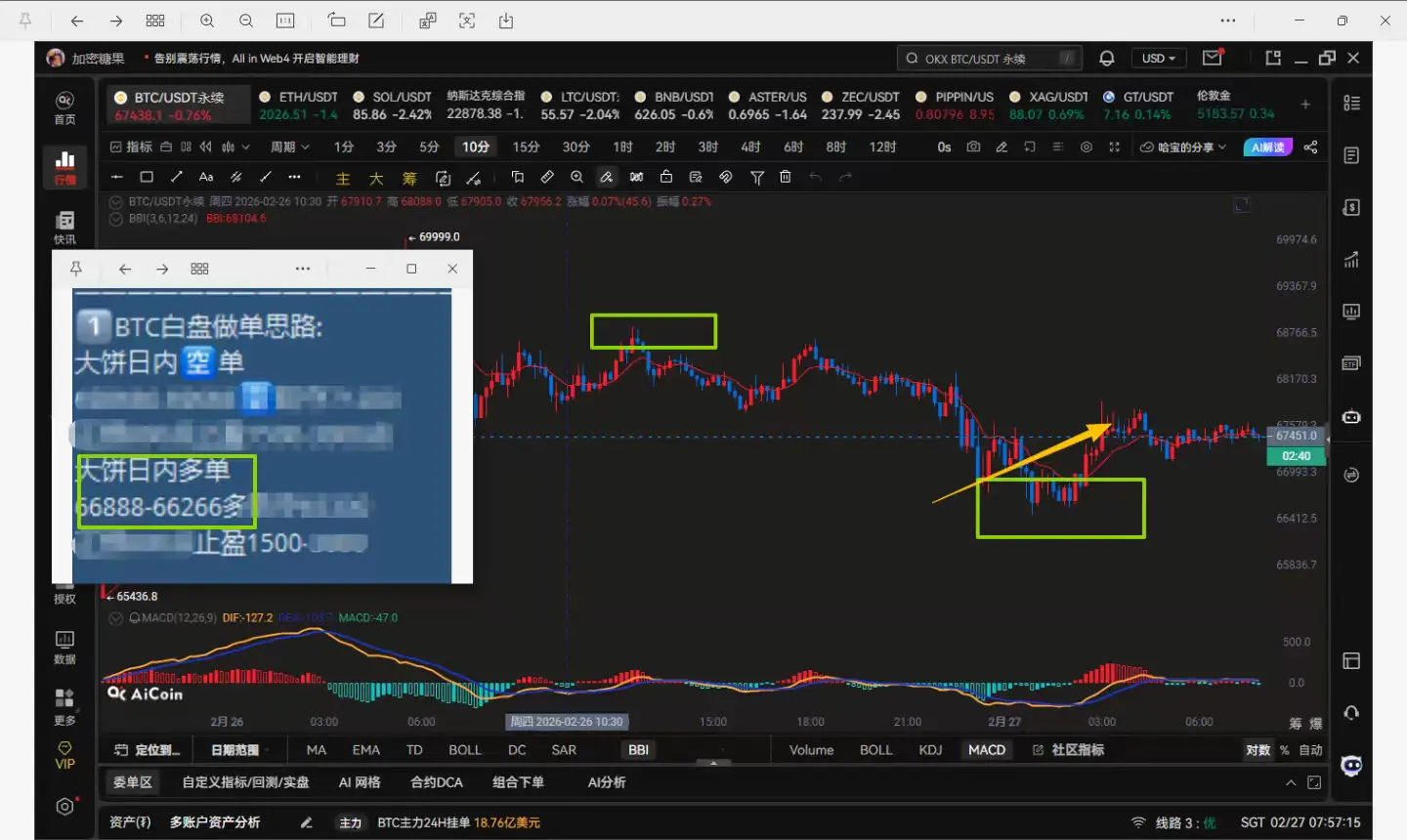Toggle the BBI main indicator on chart
Screen dimensions: 1407x840
tap(638, 750)
